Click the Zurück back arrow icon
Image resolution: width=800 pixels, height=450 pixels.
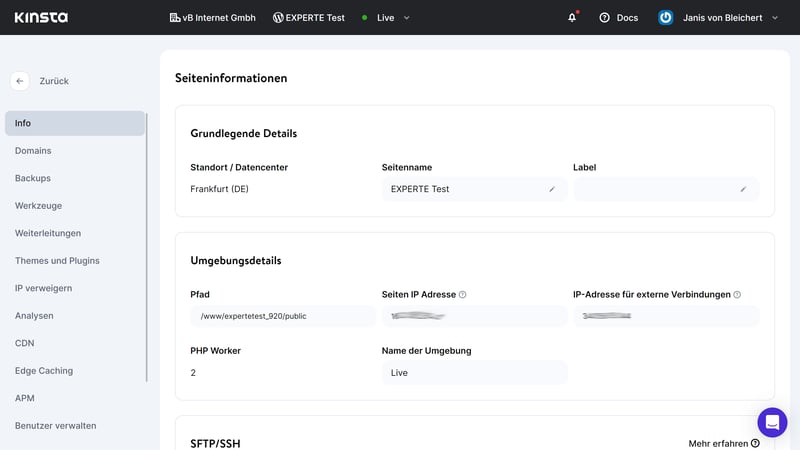[20, 81]
